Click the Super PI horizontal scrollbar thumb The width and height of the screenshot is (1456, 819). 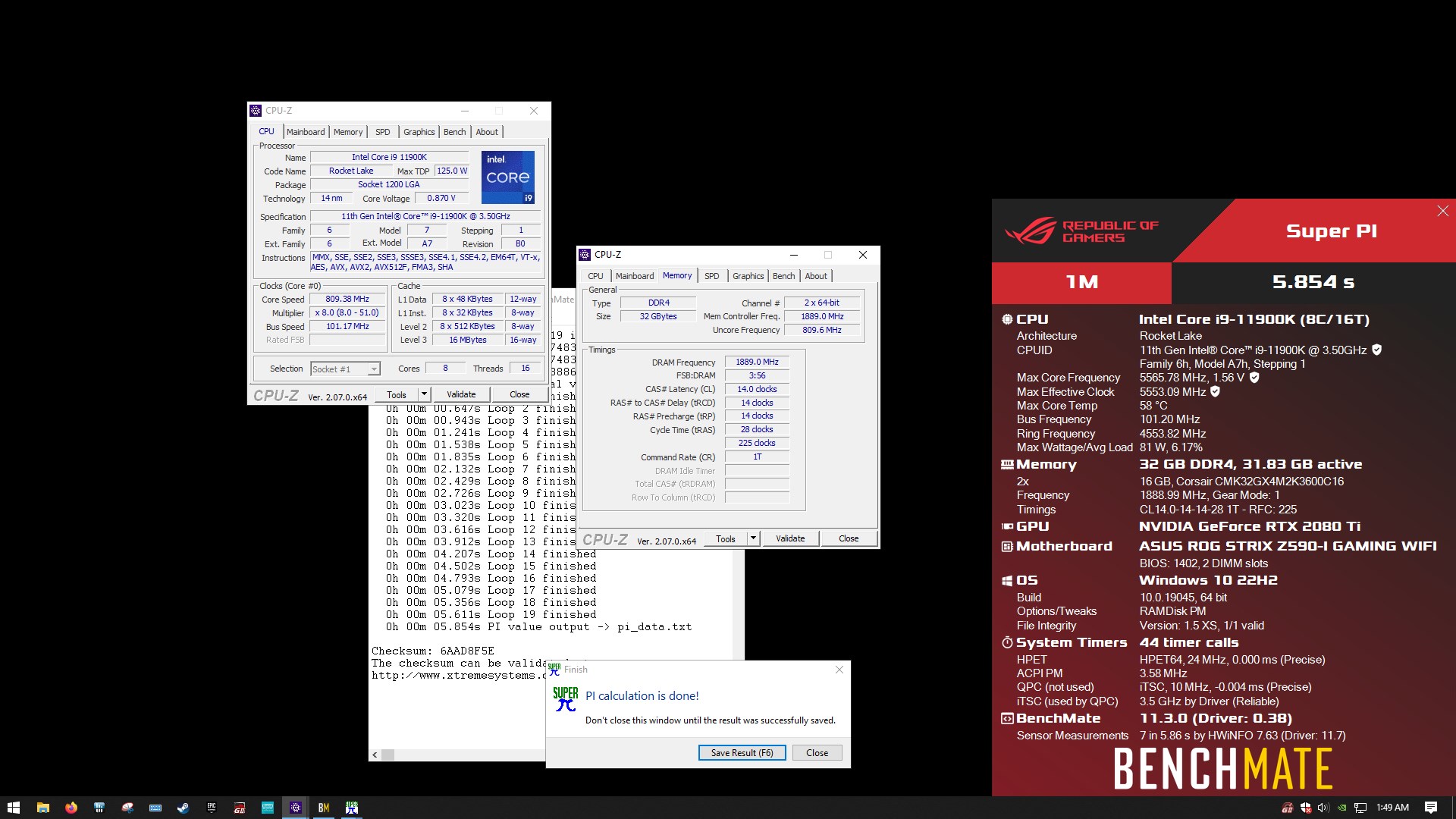click(388, 755)
